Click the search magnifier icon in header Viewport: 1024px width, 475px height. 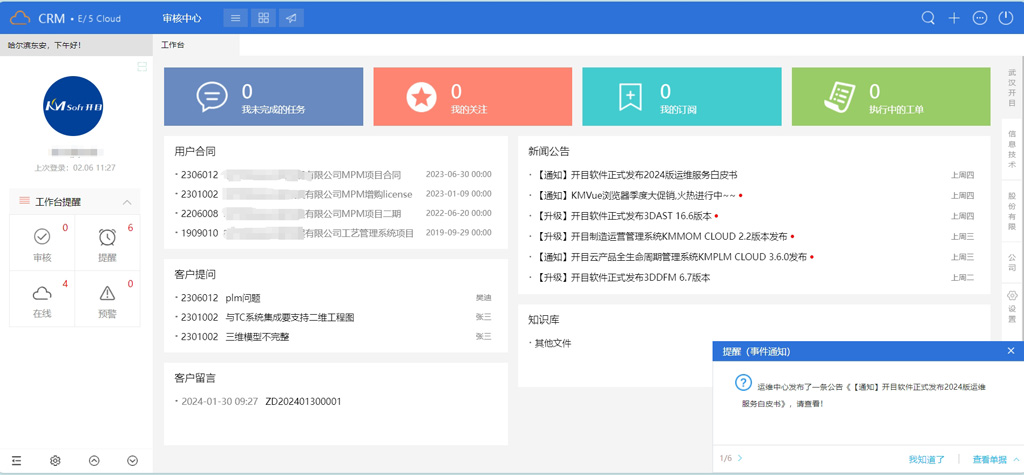tap(928, 18)
